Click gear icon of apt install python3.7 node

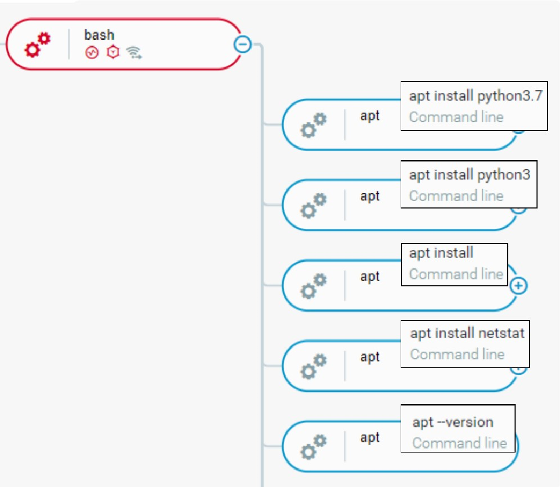pos(314,125)
